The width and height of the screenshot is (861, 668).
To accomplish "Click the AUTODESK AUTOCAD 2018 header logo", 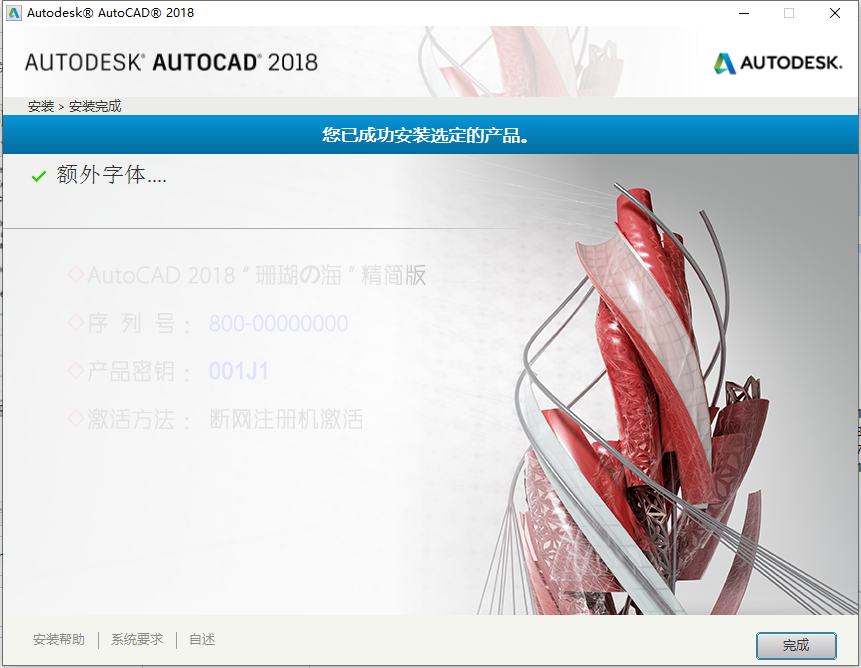I will tap(171, 61).
